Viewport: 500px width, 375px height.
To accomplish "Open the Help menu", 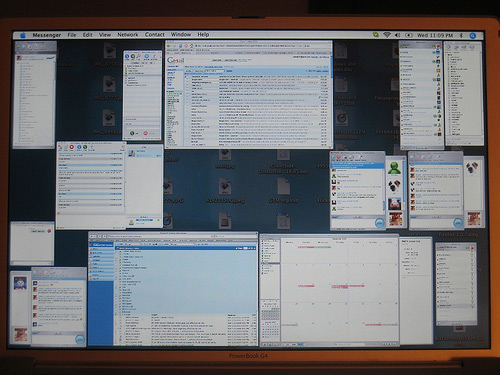I will tap(203, 34).
